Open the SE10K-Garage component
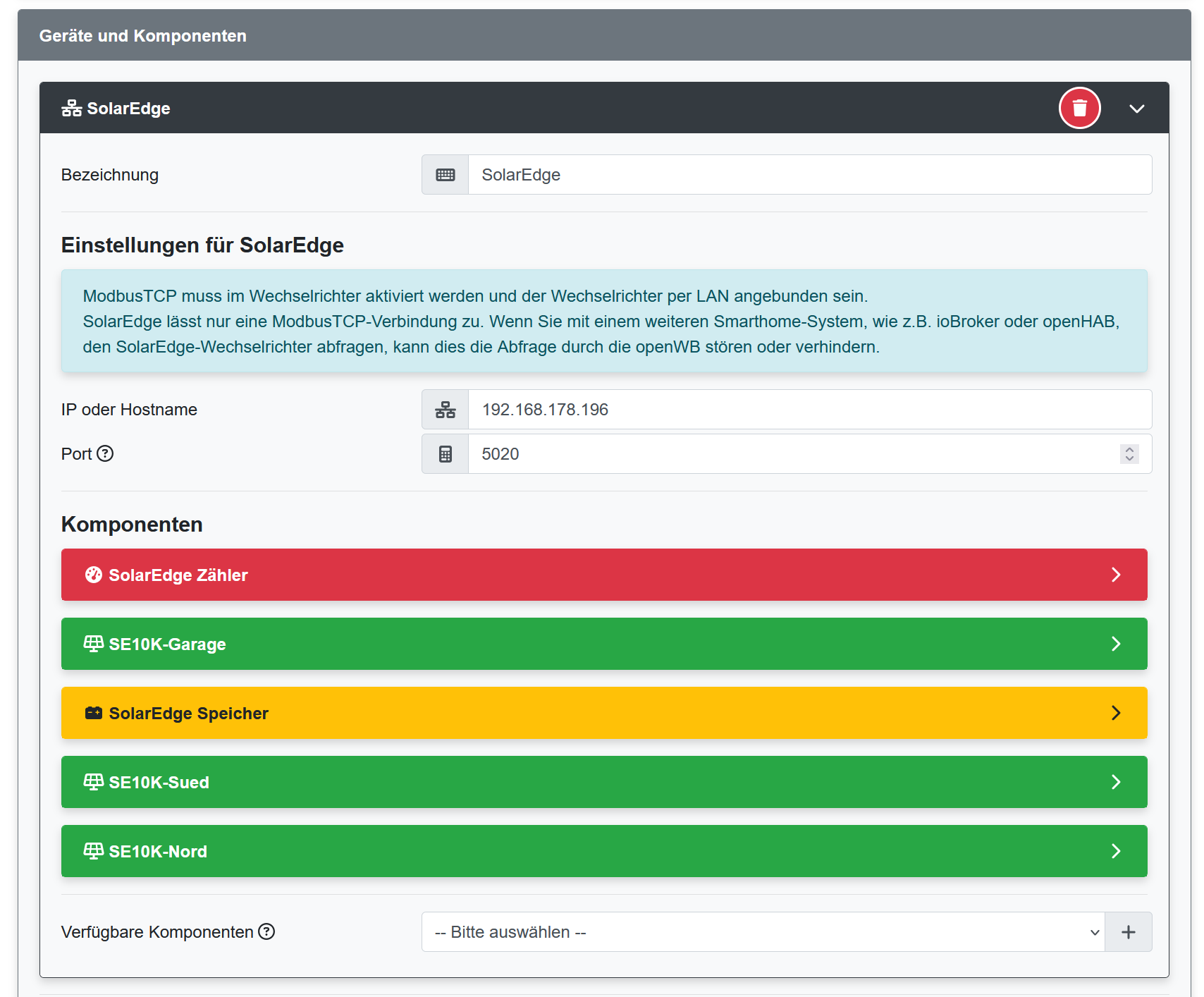The height and width of the screenshot is (997, 1204). 604,644
